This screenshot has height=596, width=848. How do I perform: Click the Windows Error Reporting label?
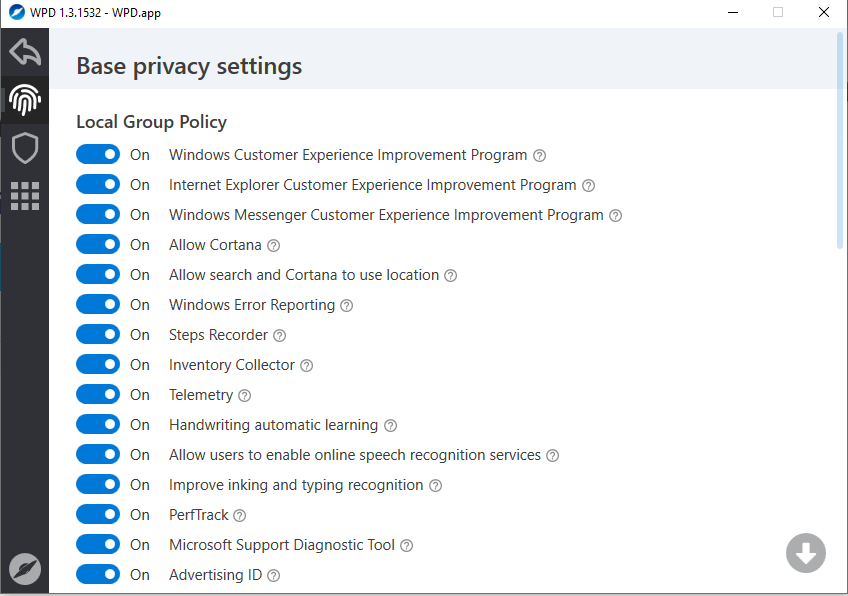pyautogui.click(x=252, y=304)
